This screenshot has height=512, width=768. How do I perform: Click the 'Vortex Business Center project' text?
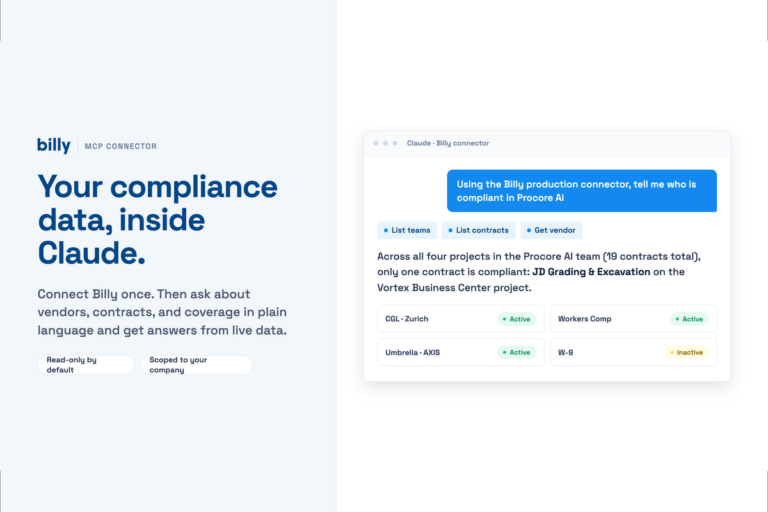(453, 288)
